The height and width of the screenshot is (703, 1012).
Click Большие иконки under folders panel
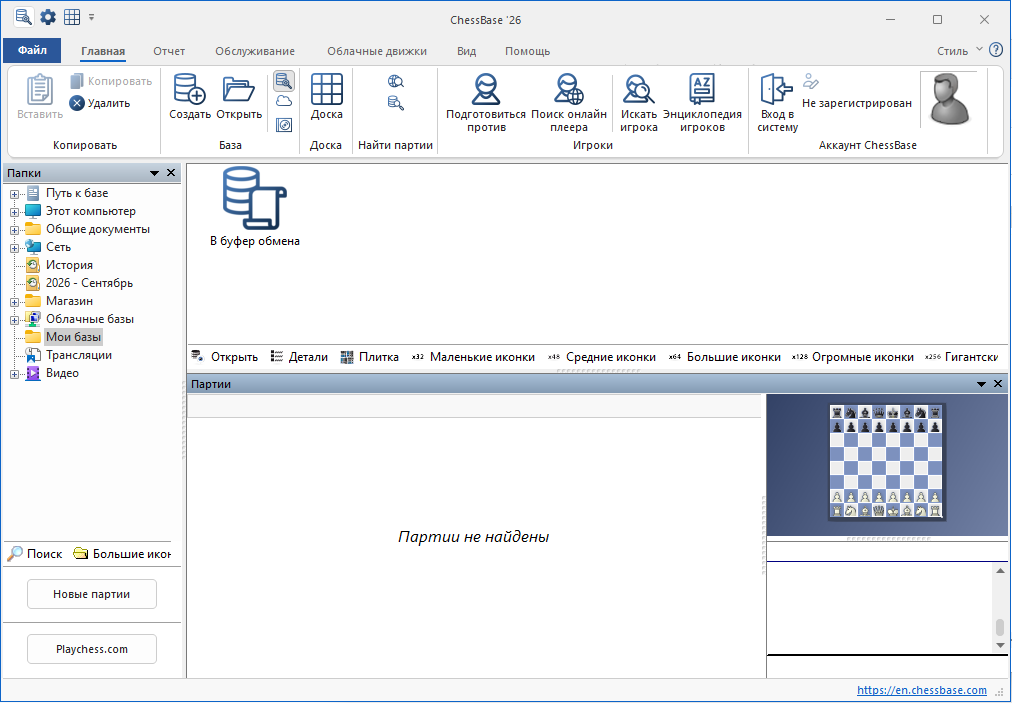(122, 554)
